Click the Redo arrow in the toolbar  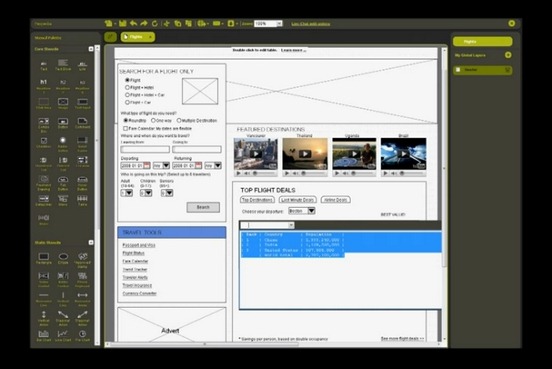pyautogui.click(x=144, y=23)
